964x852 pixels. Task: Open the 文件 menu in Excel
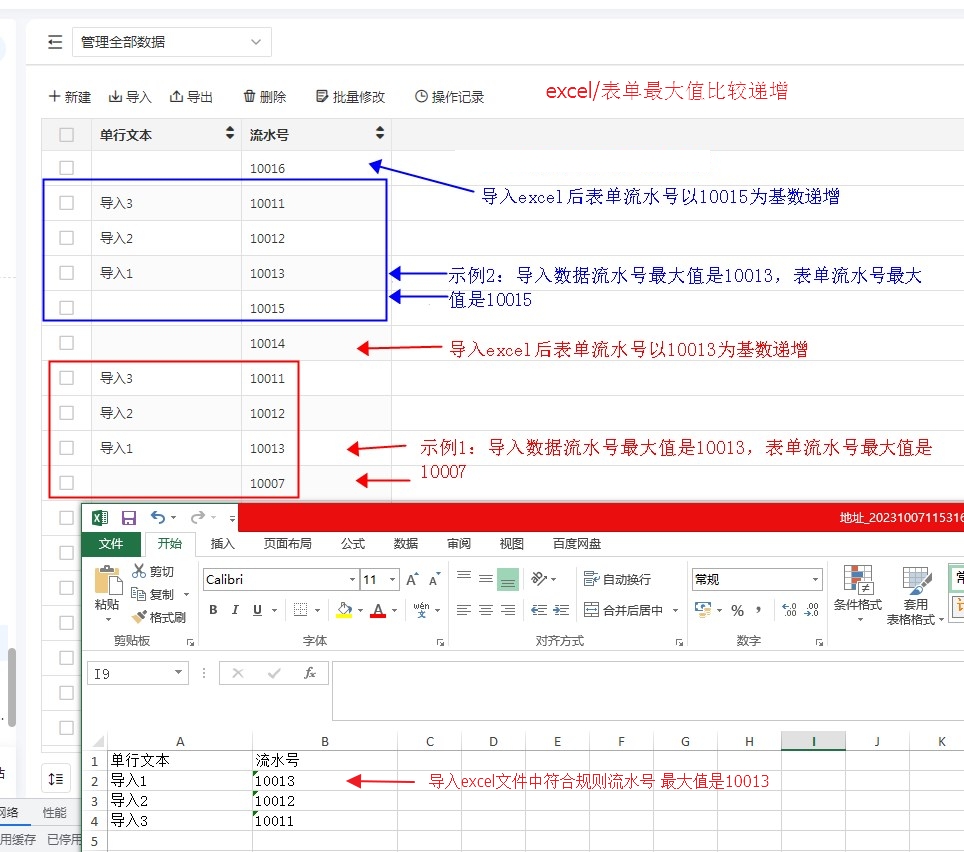pyautogui.click(x=111, y=544)
